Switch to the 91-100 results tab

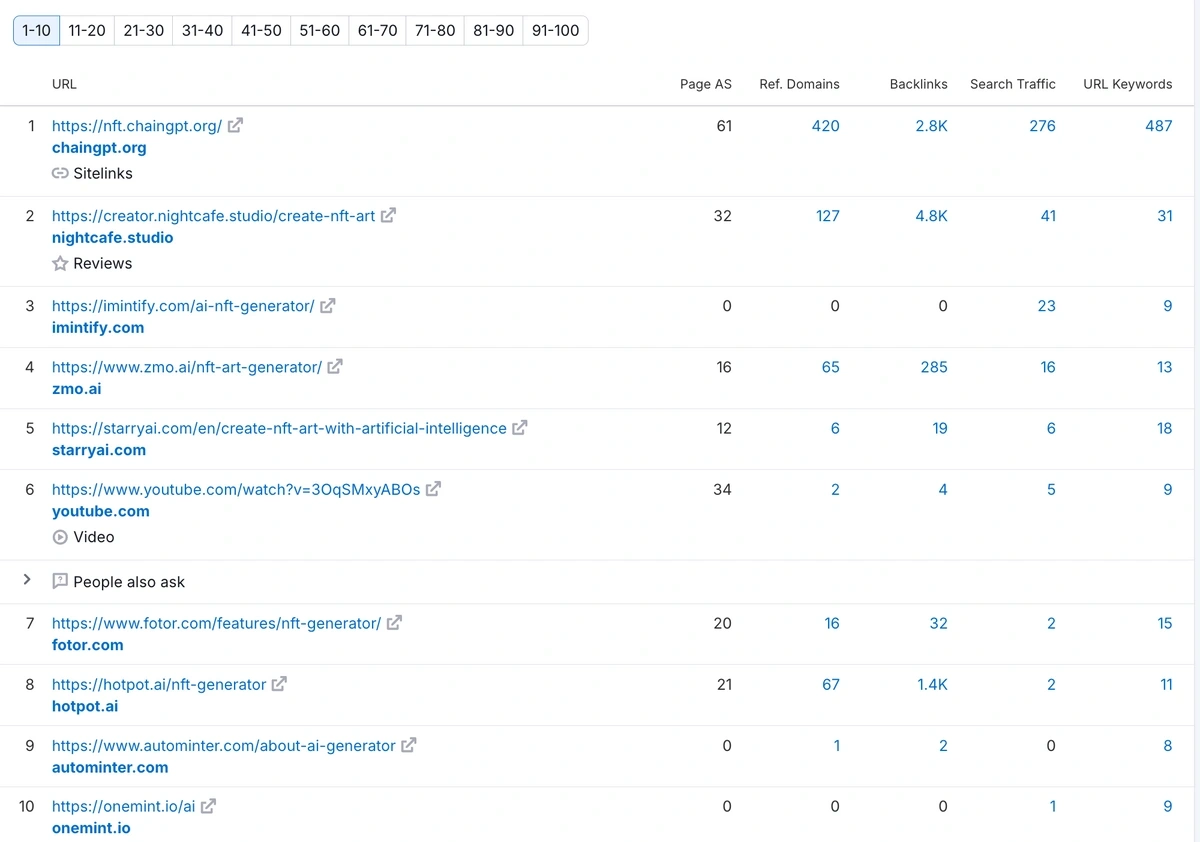(x=556, y=31)
